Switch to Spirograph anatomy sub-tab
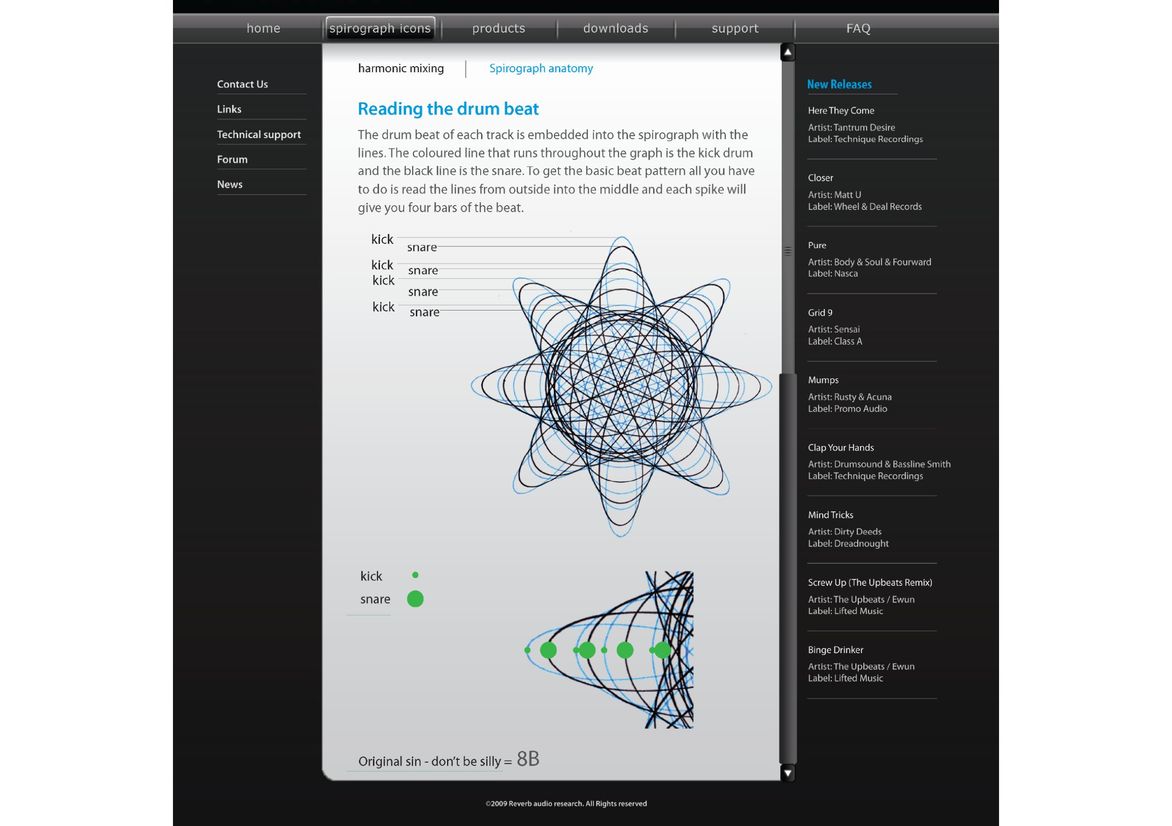This screenshot has width=1172, height=826. (541, 69)
